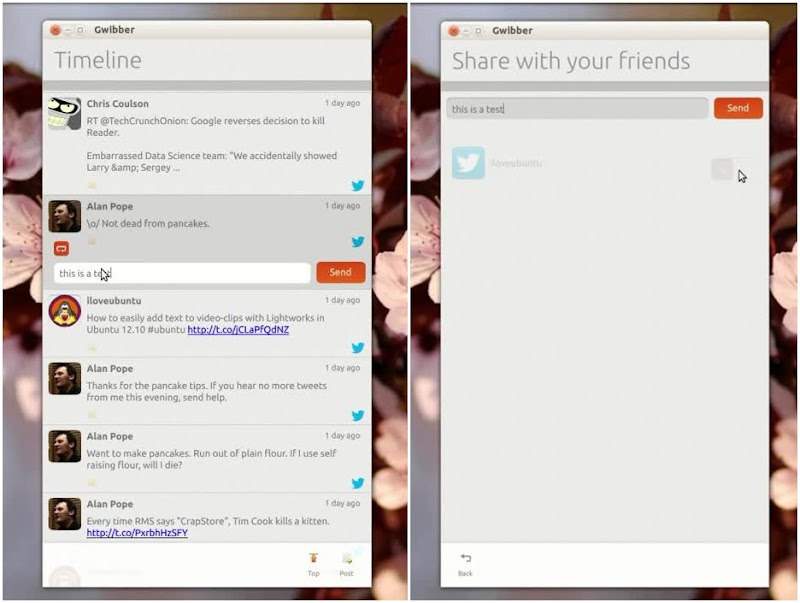Click 'Want to make pancakes' tweet text
The image size is (800, 603).
click(211, 459)
